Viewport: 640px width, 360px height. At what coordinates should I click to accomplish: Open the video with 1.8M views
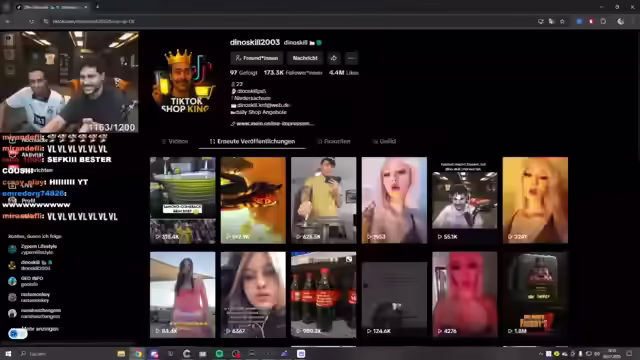[x=535, y=295]
